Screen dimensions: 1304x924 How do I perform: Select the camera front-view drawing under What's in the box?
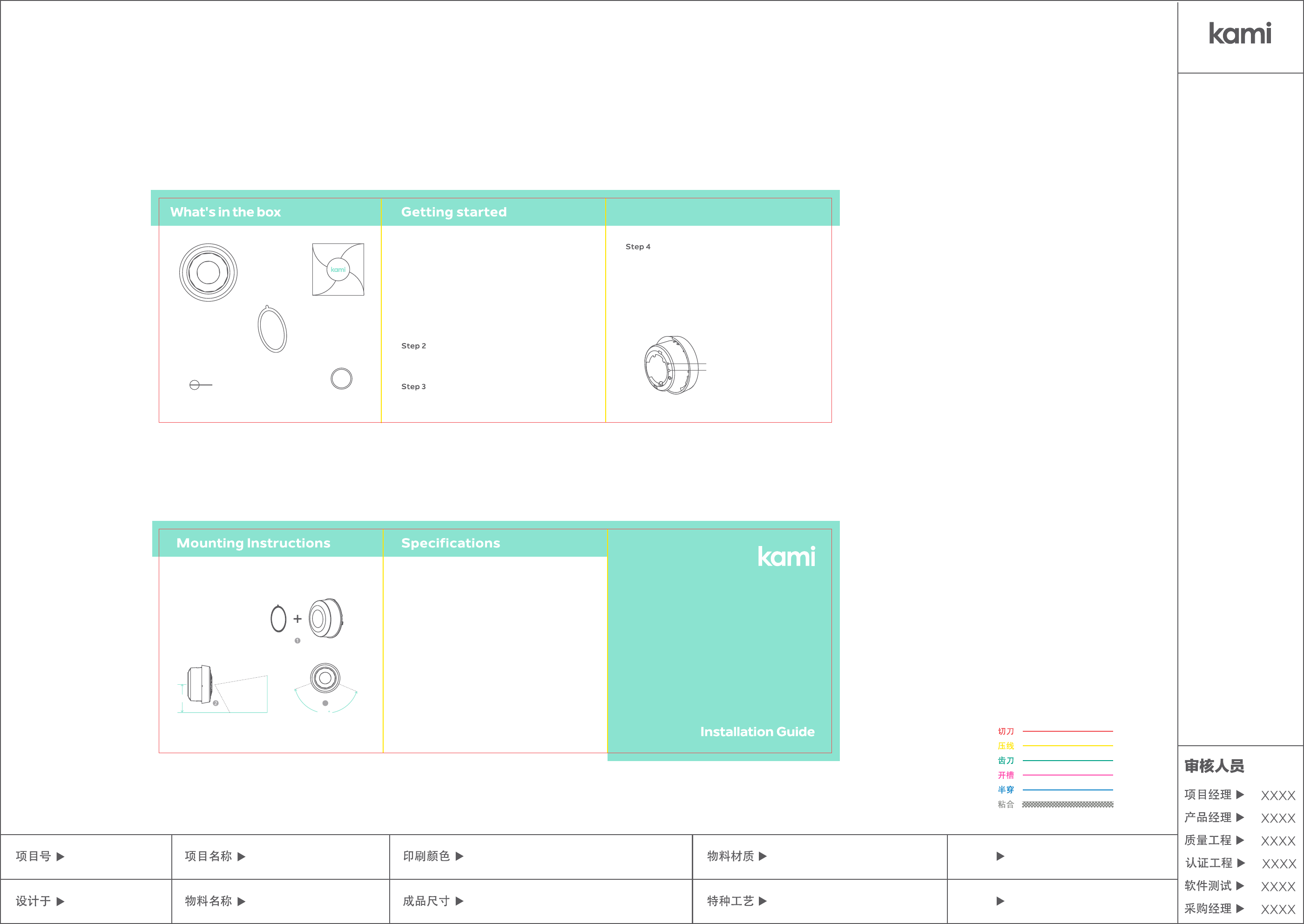[x=208, y=272]
